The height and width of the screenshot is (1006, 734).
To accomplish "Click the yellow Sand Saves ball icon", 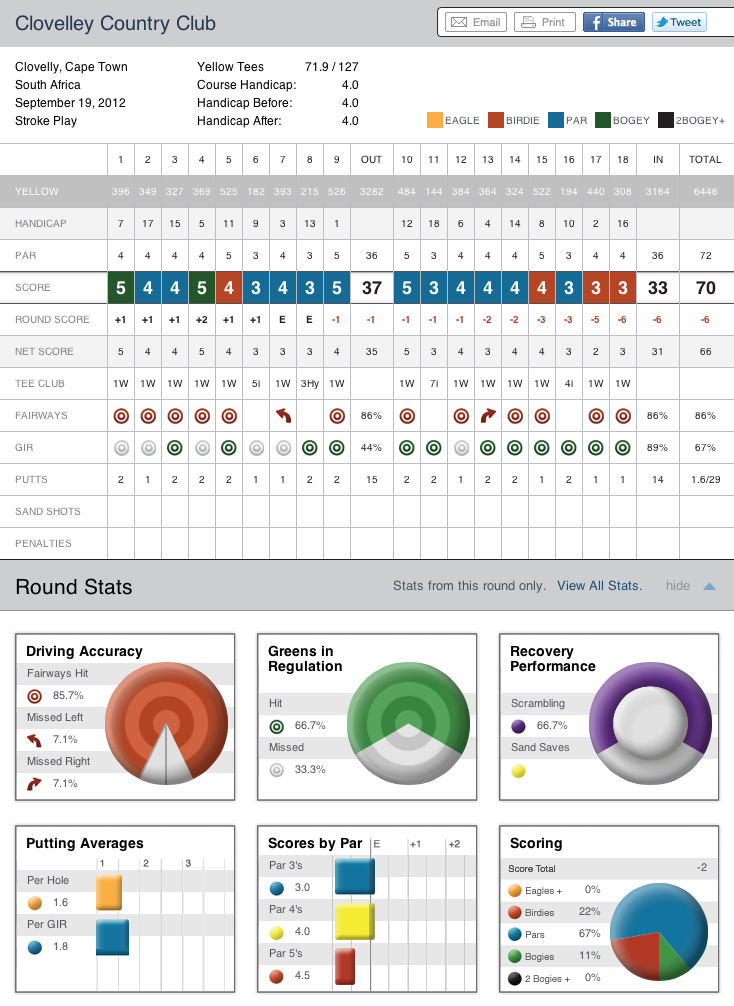I will pos(518,770).
